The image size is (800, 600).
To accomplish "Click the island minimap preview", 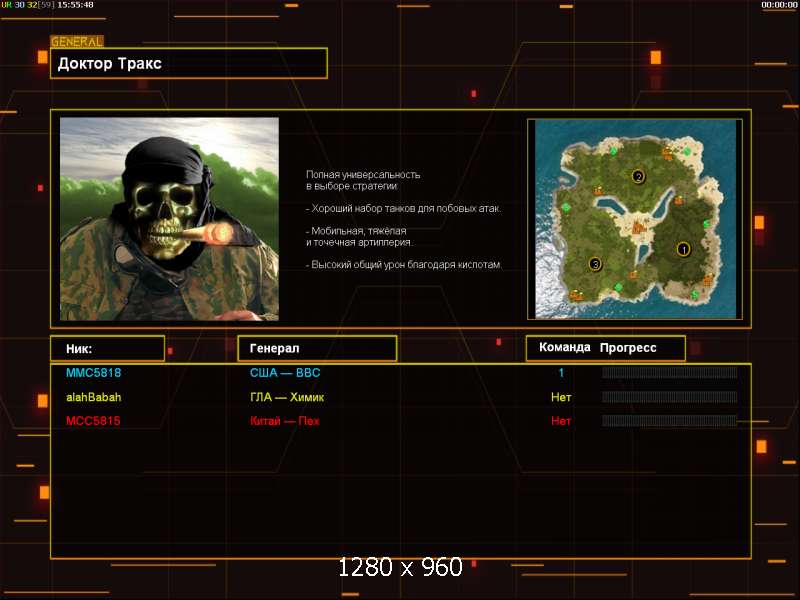I will tap(635, 219).
